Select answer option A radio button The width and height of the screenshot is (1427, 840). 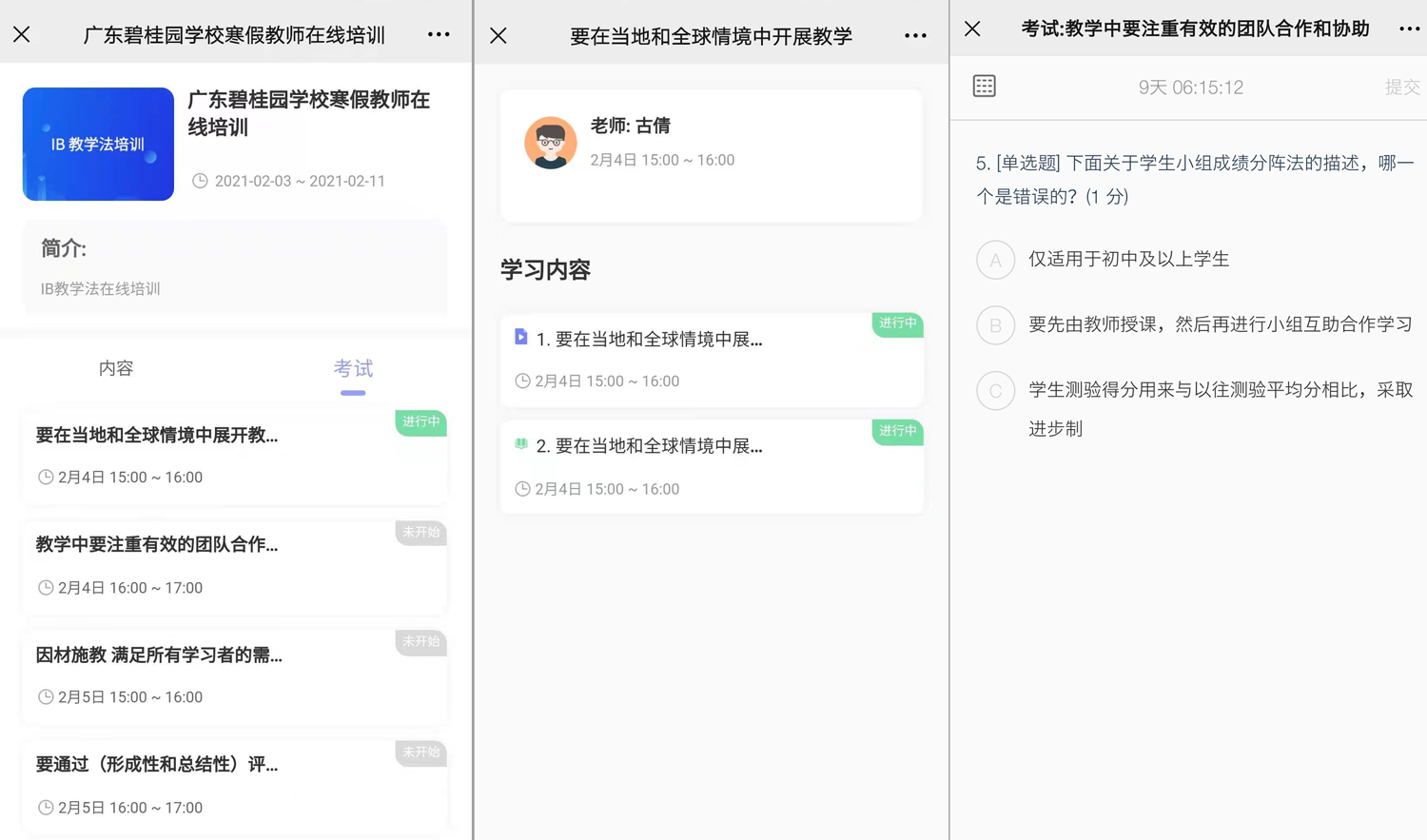[x=995, y=260]
